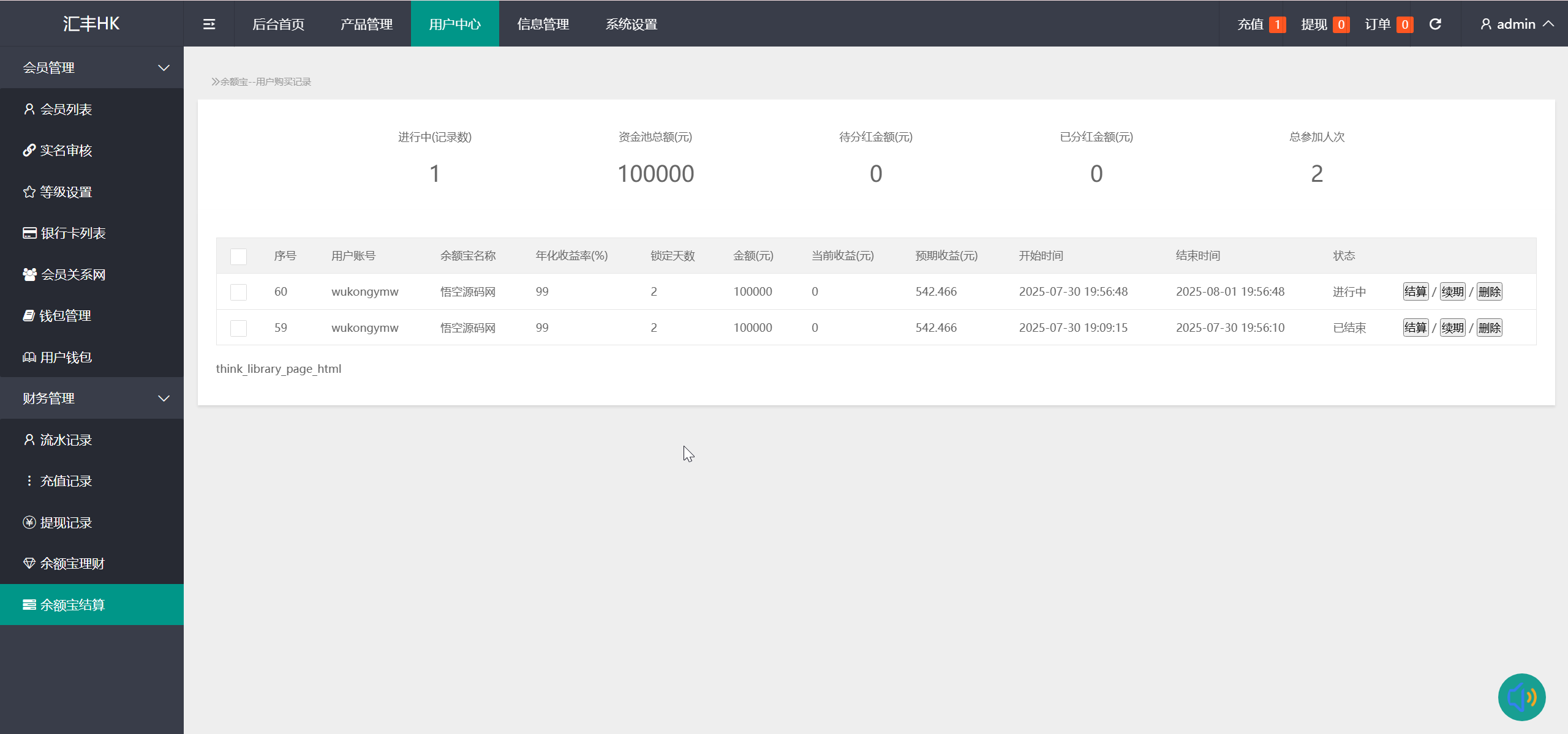Open 实名审核 from the sidebar
The height and width of the screenshot is (734, 1568).
pyautogui.click(x=66, y=151)
